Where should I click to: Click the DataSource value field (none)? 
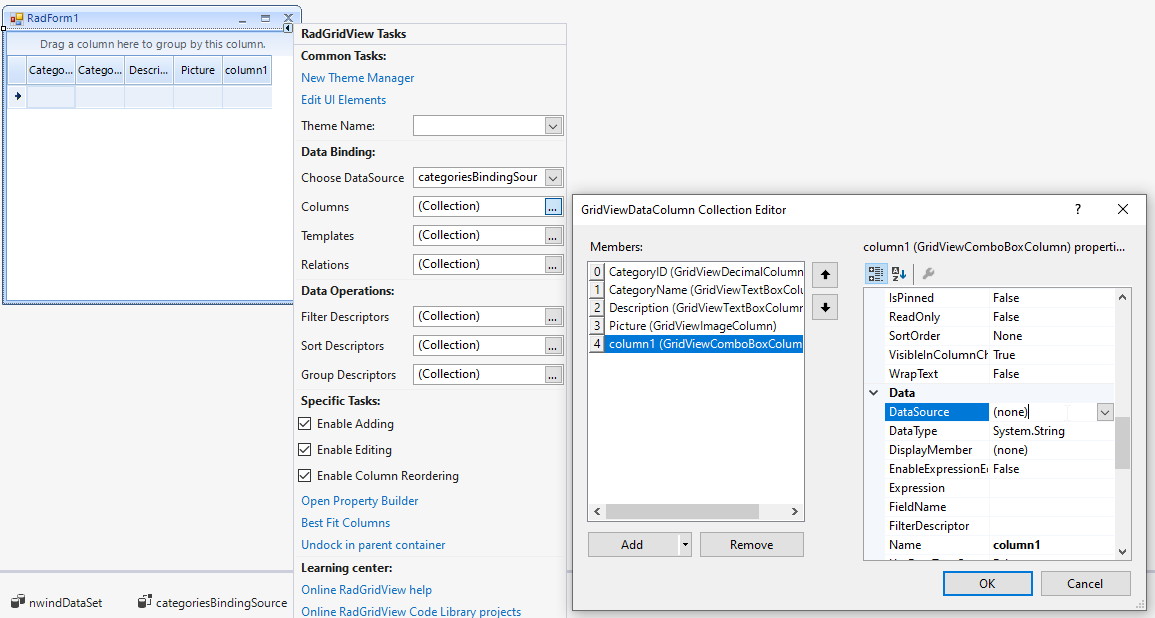(1043, 412)
